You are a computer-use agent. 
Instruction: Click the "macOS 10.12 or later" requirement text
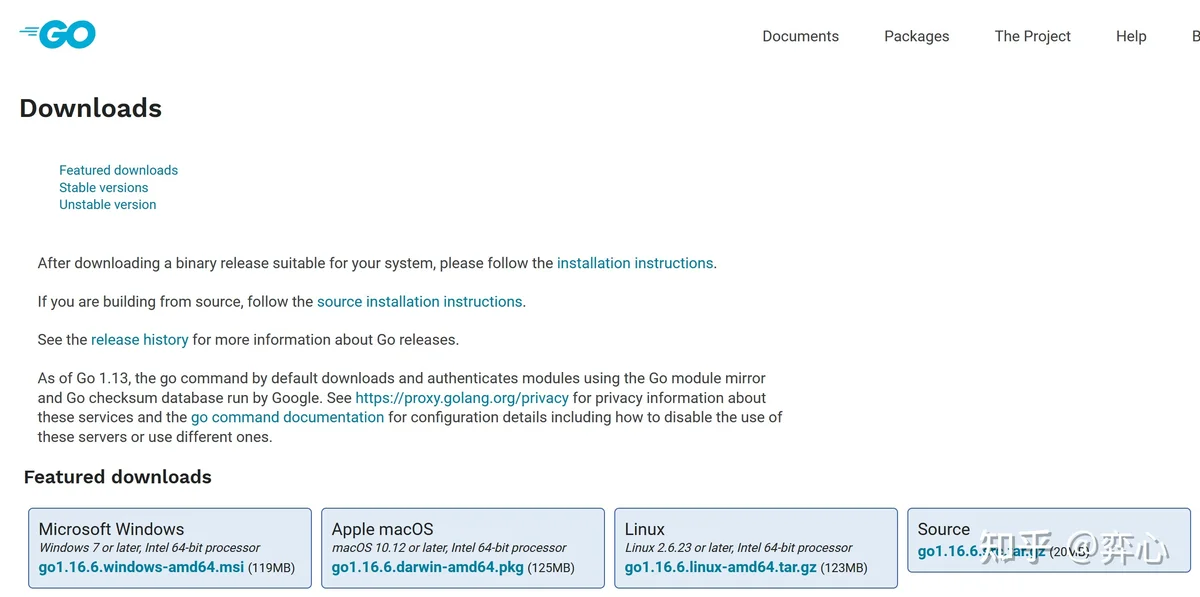pyautogui.click(x=449, y=548)
